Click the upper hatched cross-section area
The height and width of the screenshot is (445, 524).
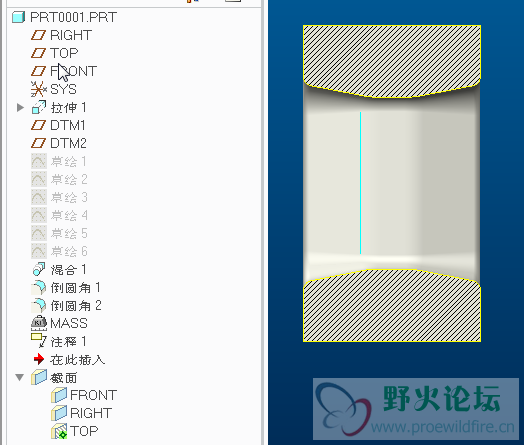392,57
